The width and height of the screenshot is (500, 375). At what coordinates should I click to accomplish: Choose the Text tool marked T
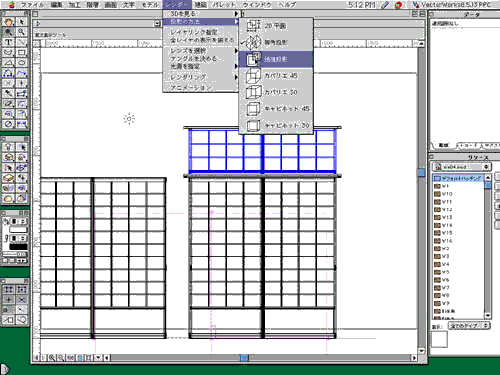pyautogui.click(x=9, y=43)
